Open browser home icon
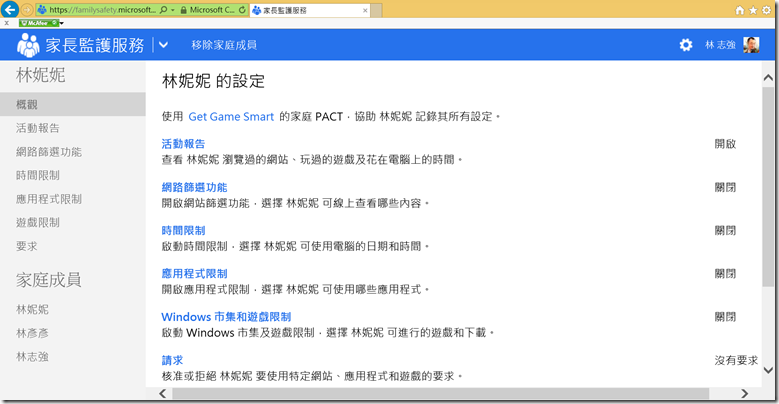779x404 pixels. (740, 9)
